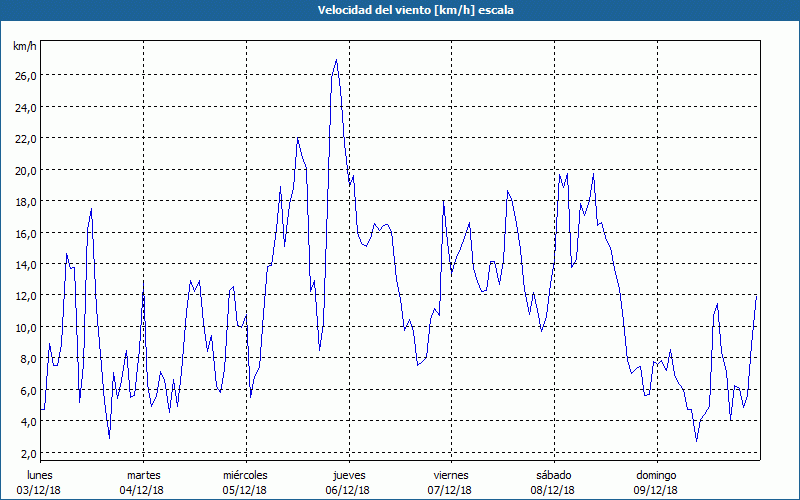
Task: Click the date 08/12/18
Action: point(553,490)
